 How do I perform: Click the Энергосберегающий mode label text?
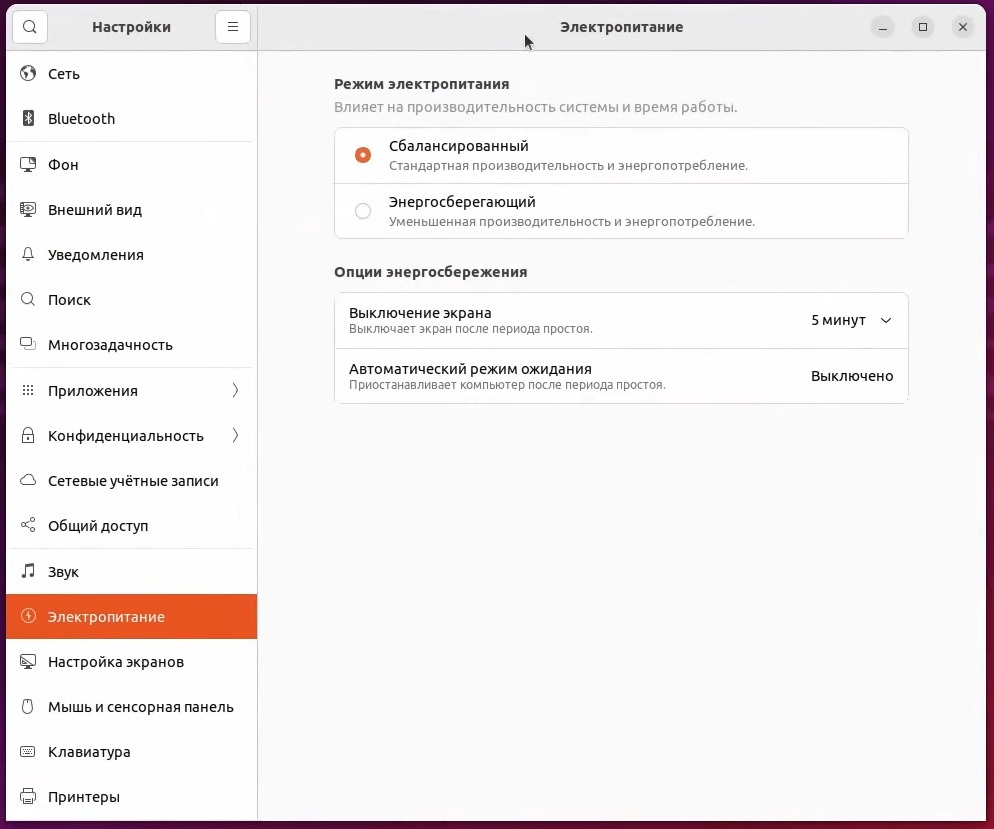[x=462, y=202]
